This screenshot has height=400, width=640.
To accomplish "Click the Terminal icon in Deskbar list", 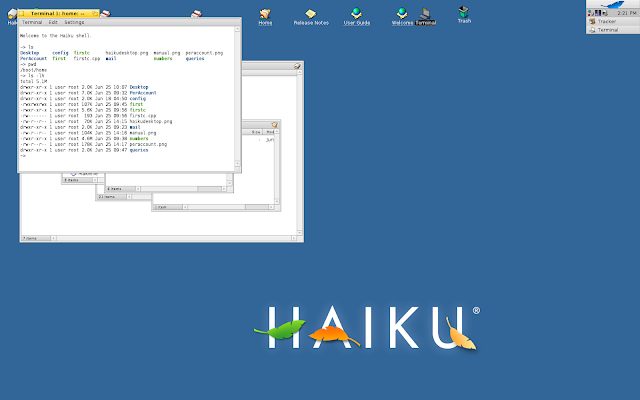I will click(x=592, y=30).
